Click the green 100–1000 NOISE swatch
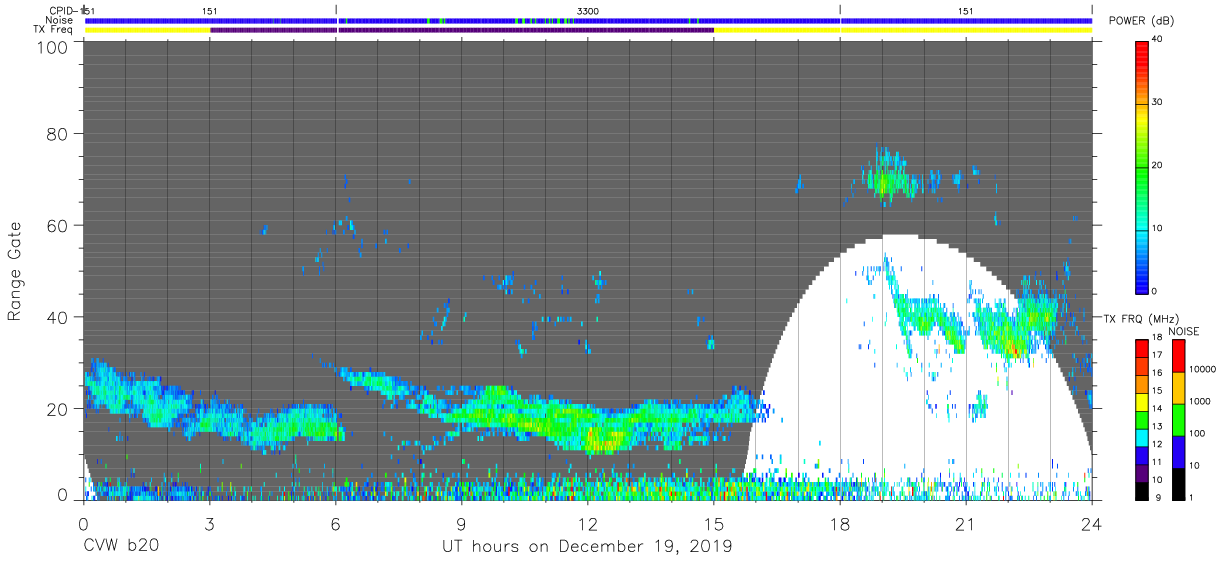 coord(1177,418)
